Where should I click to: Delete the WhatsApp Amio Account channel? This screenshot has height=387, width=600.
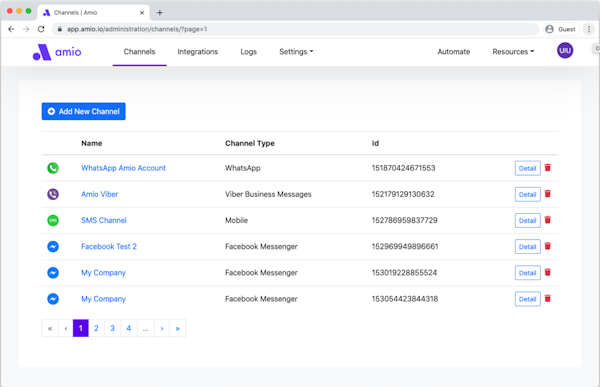coord(548,168)
